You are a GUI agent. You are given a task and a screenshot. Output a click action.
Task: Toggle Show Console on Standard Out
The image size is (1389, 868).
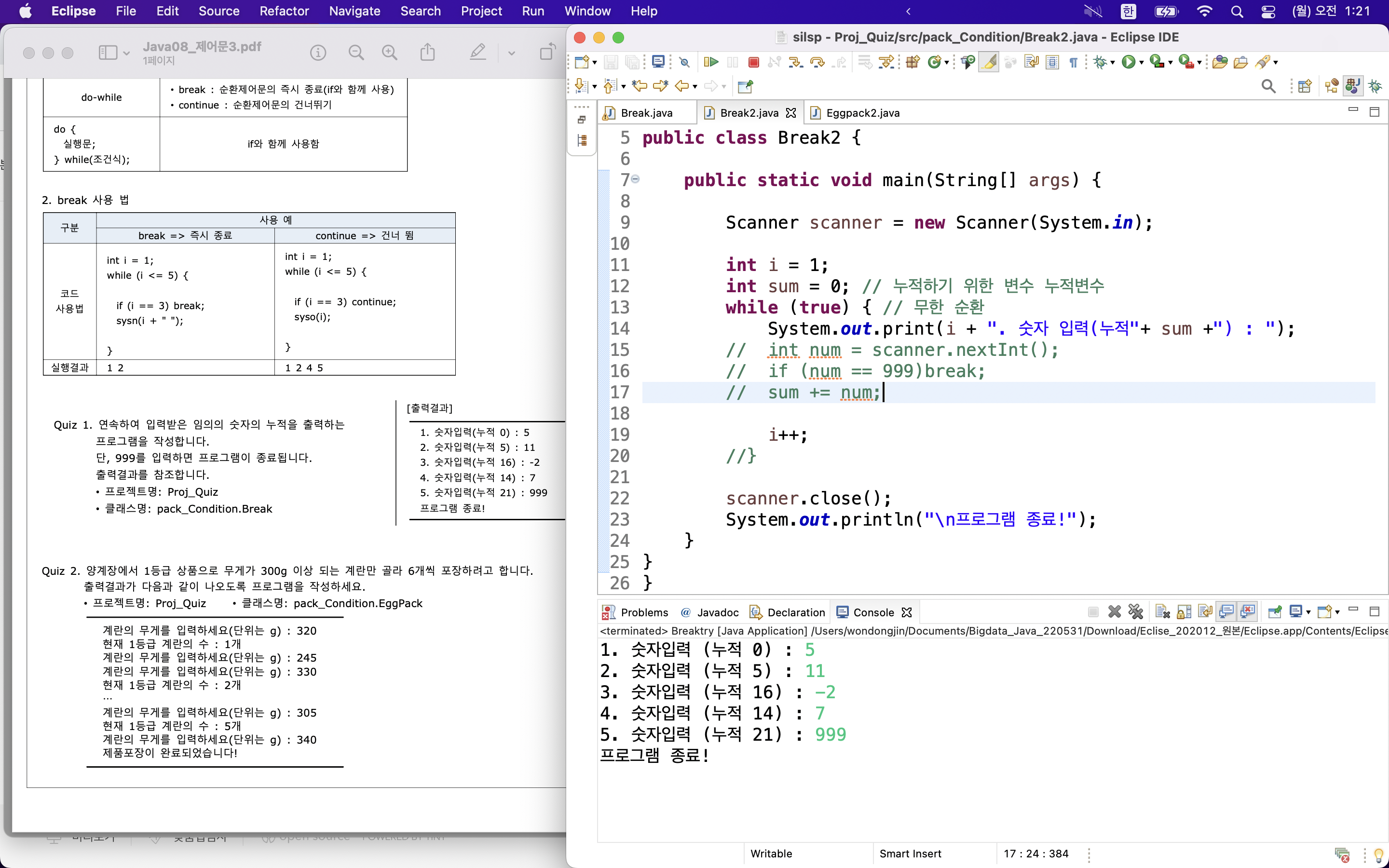(1226, 612)
